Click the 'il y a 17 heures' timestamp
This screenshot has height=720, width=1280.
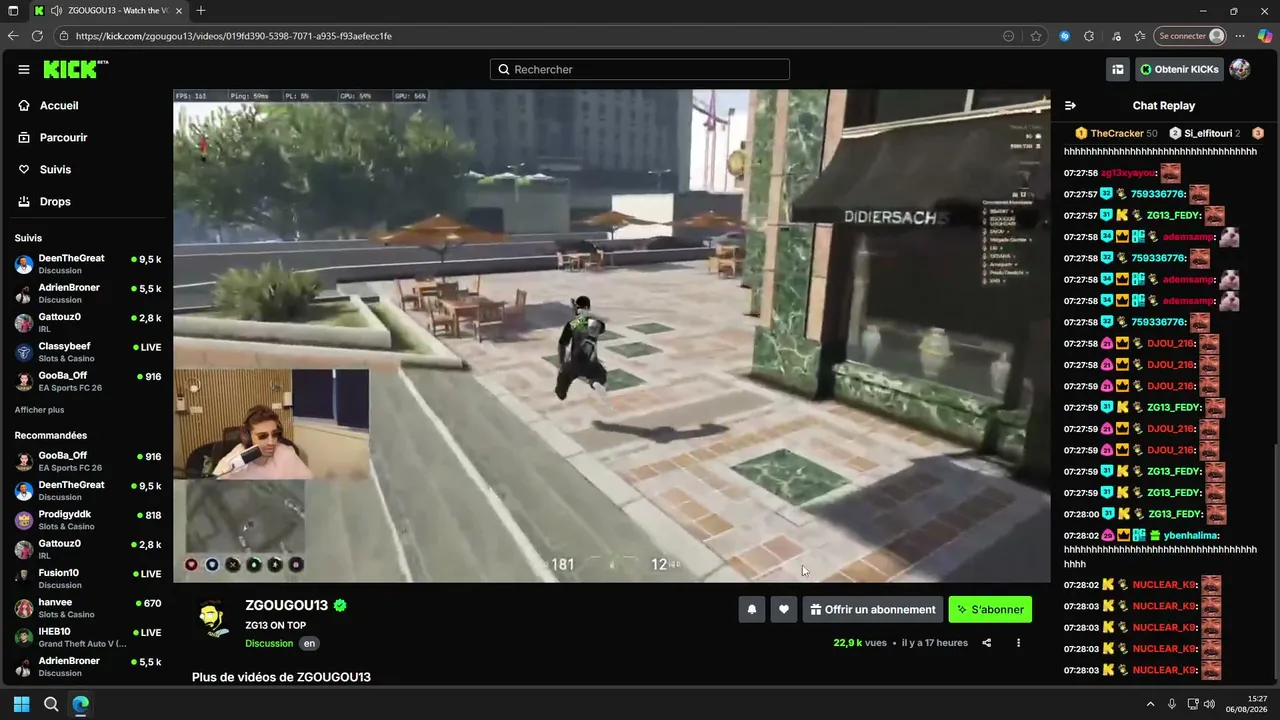coord(935,643)
